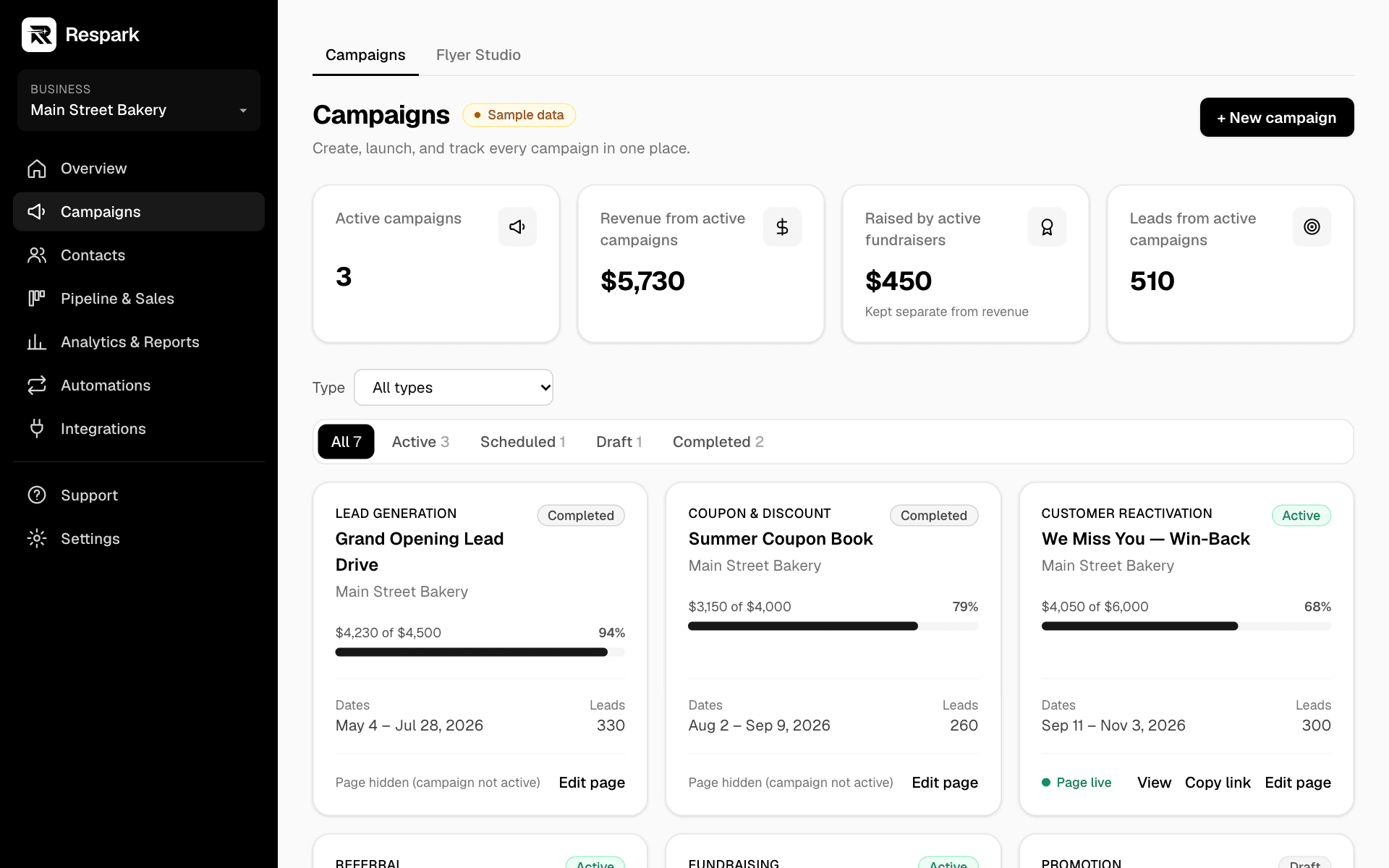Image resolution: width=1389 pixels, height=868 pixels.
Task: Click the Automations loop icon
Action: pyautogui.click(x=37, y=386)
